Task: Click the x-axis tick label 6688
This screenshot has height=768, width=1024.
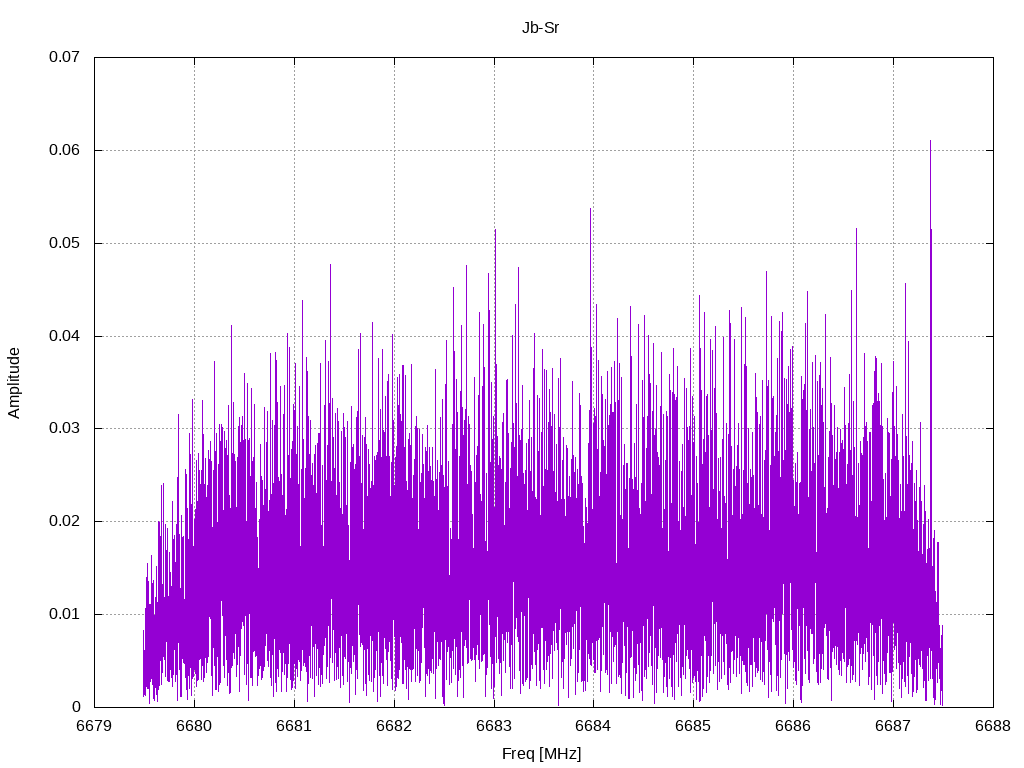Action: coord(993,726)
